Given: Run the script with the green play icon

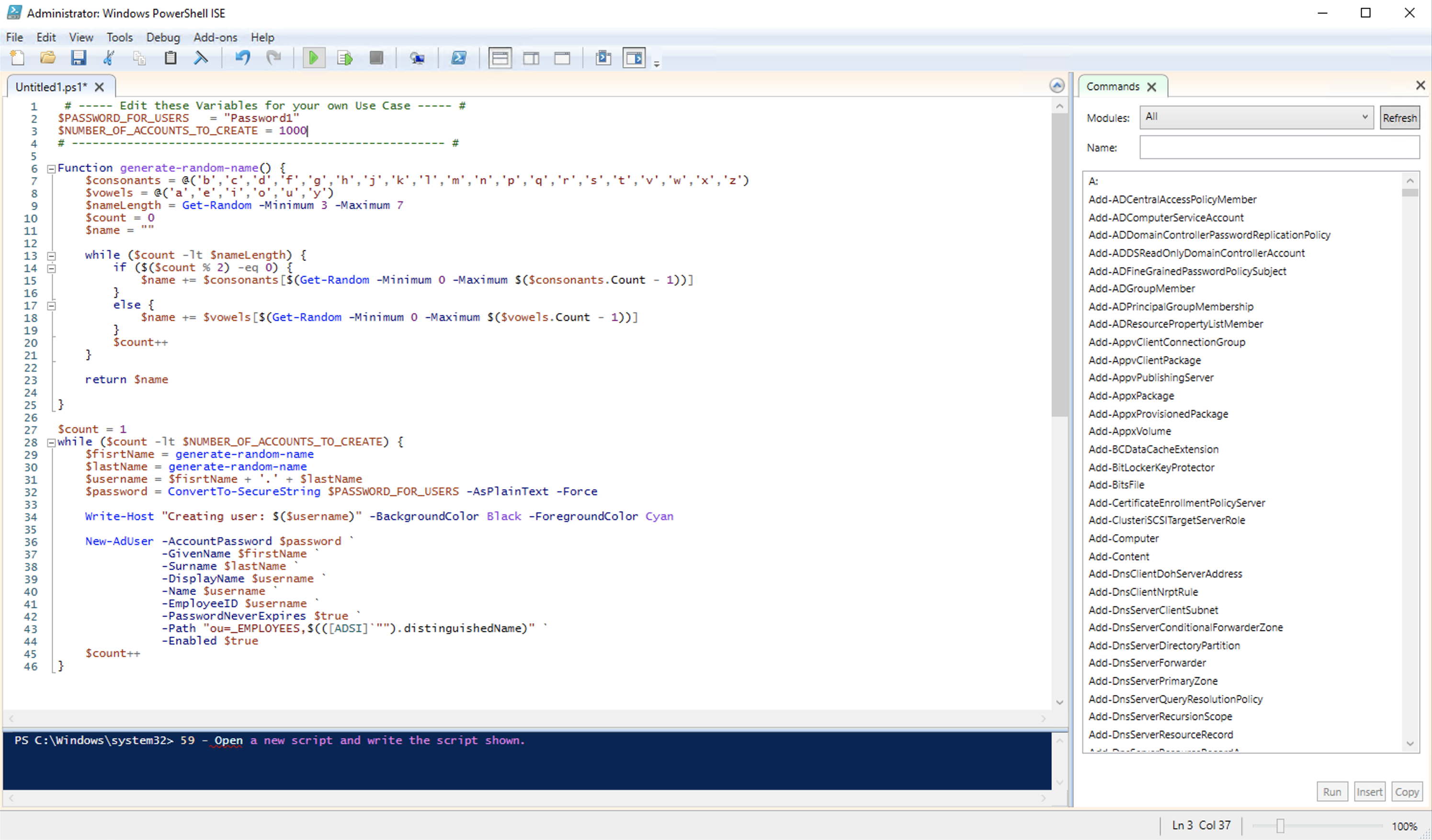Looking at the screenshot, I should pos(313,57).
